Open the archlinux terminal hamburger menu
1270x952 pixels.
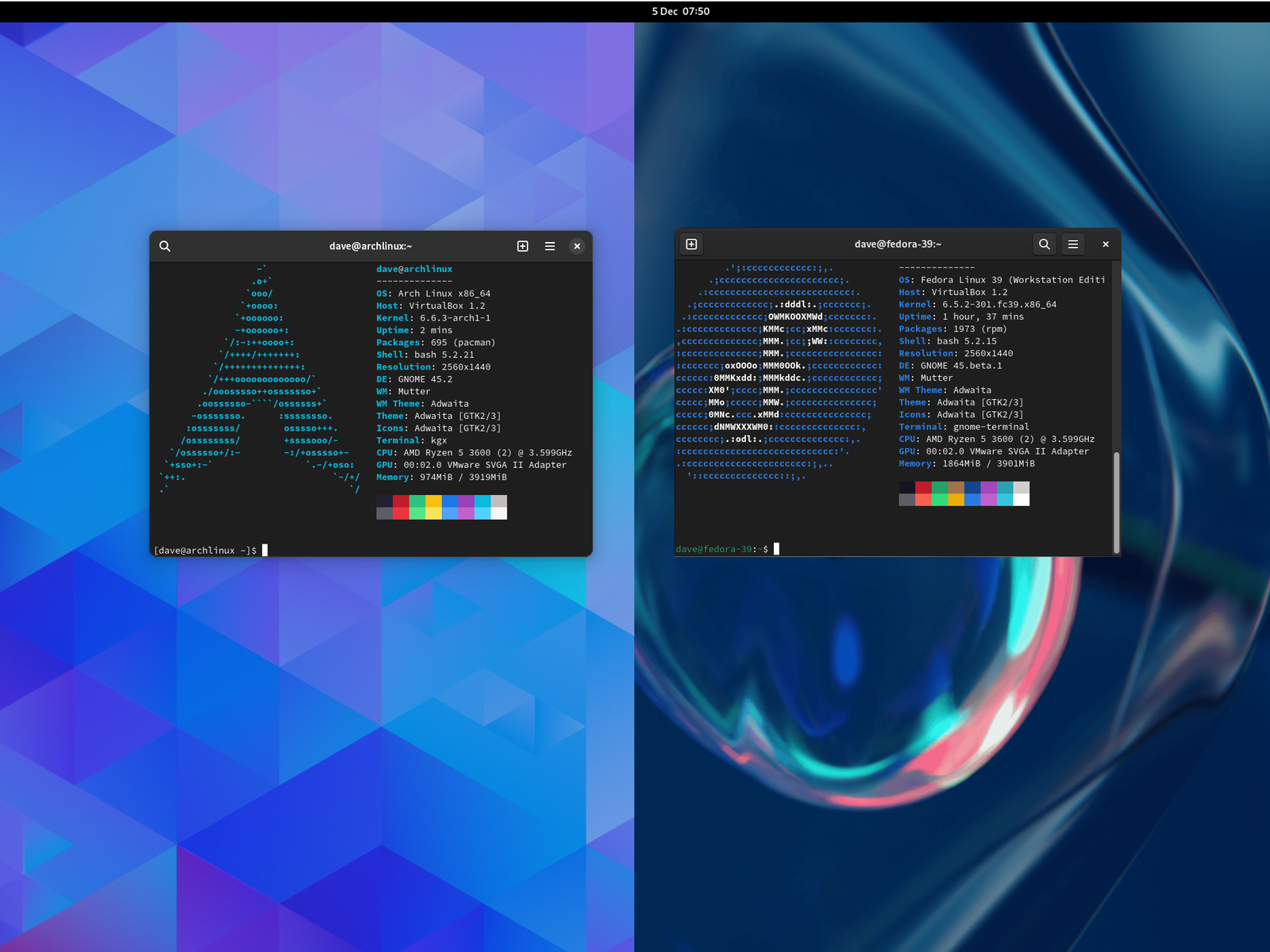pos(549,246)
